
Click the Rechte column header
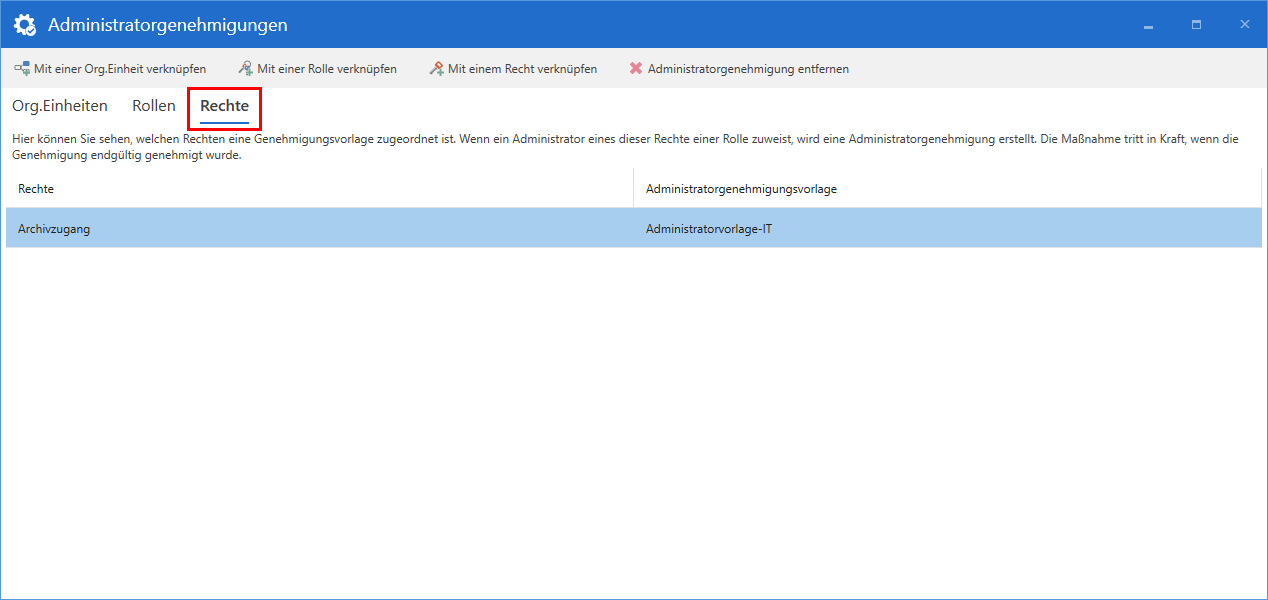click(36, 188)
